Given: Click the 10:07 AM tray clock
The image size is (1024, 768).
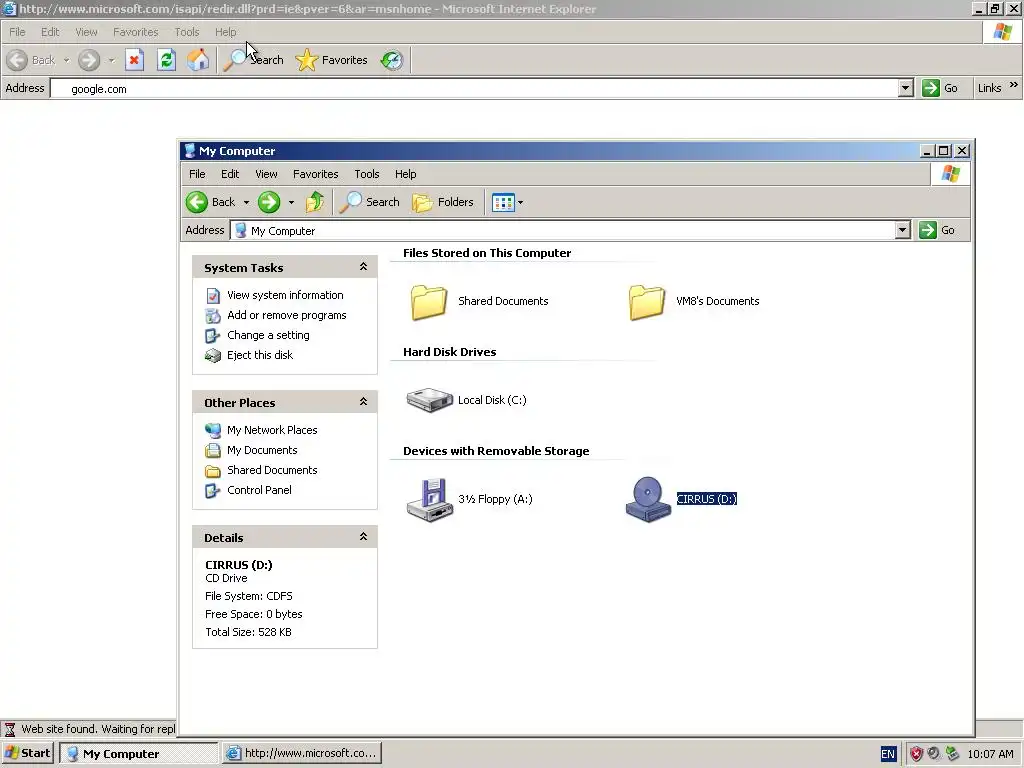Looking at the screenshot, I should tap(990, 754).
